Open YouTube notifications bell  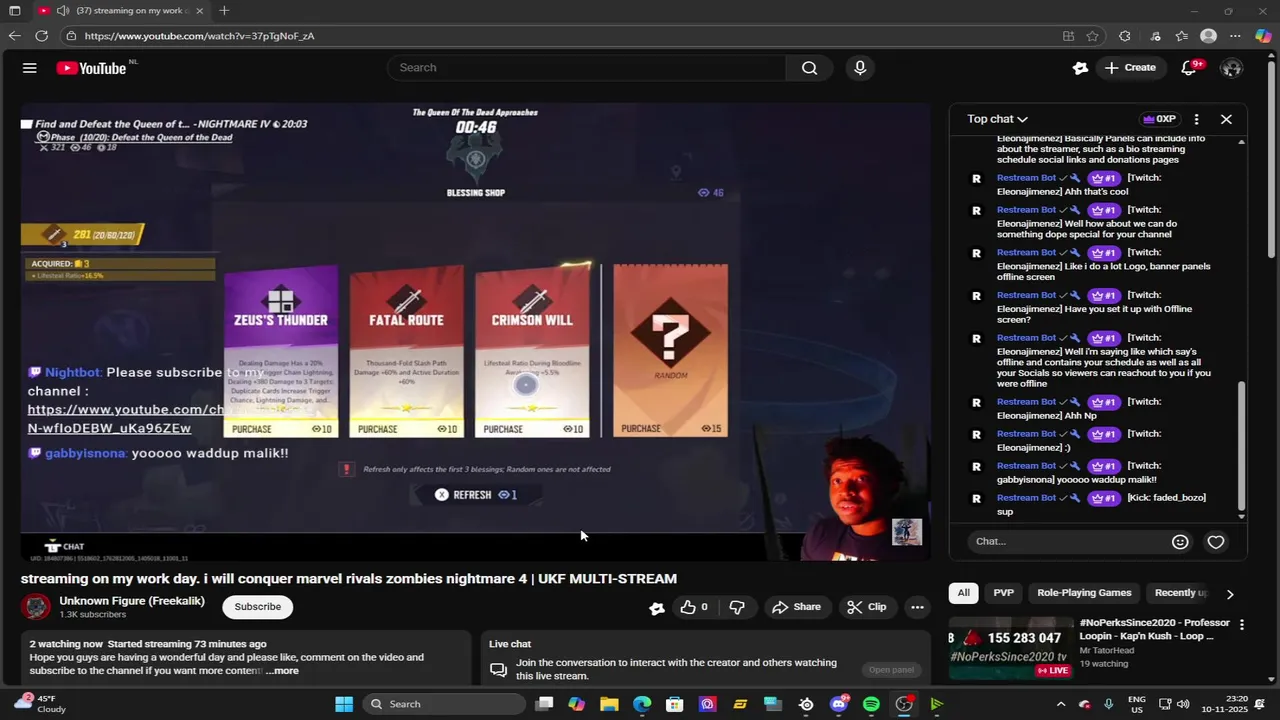click(1188, 68)
